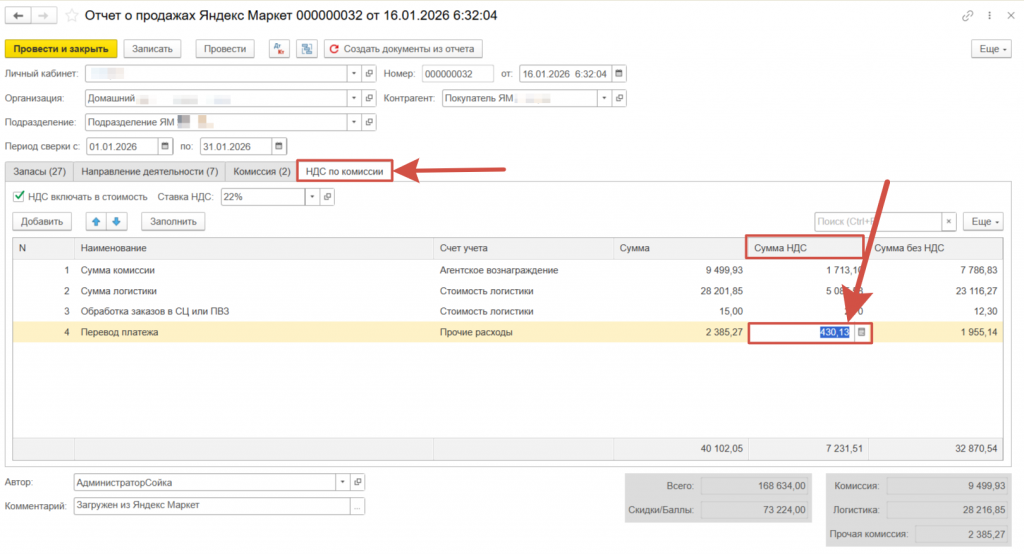Expand the Ставка НДС dropdown
Image resolution: width=1024 pixels, height=554 pixels.
[312, 197]
